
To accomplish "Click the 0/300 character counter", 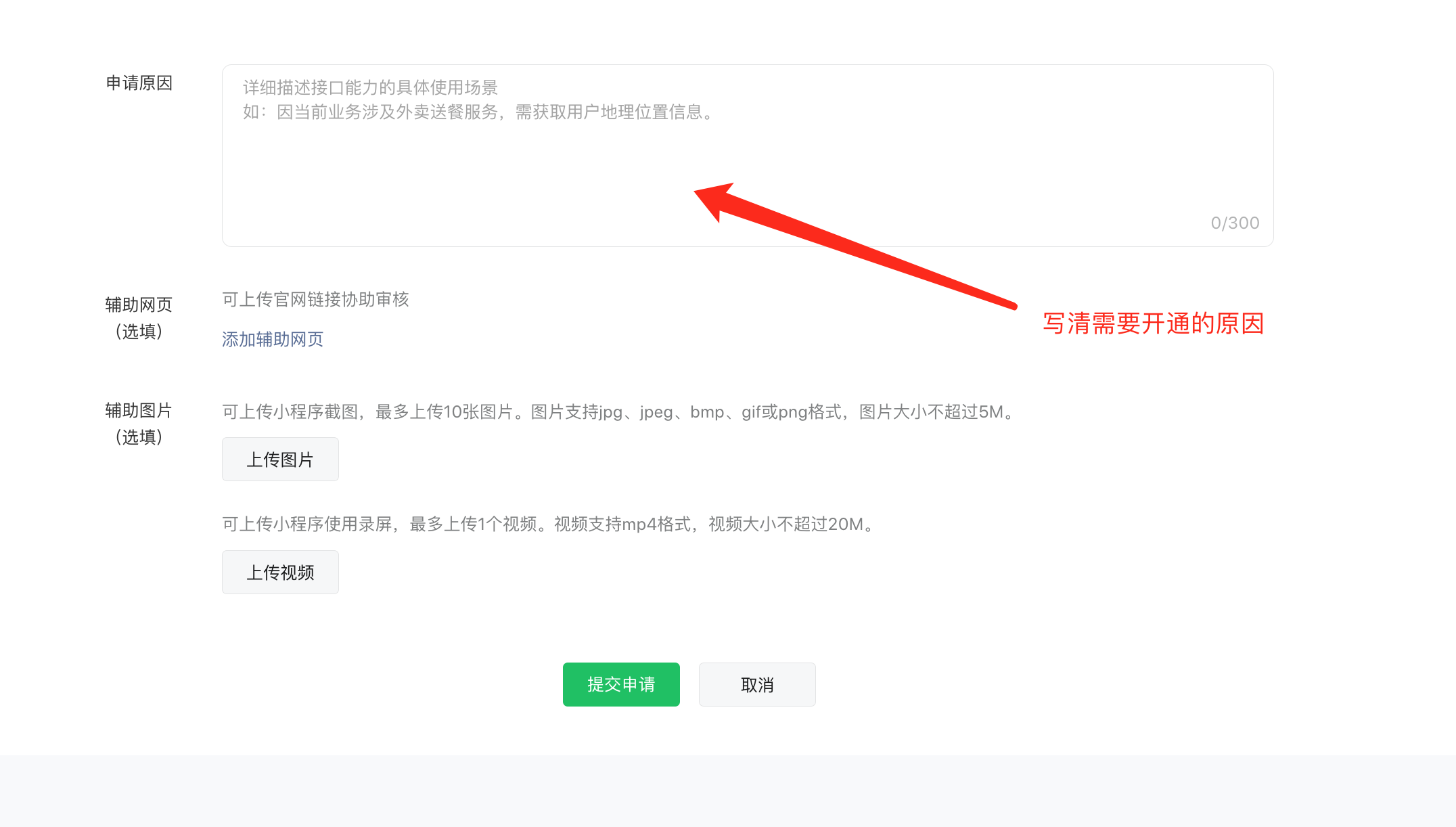I will 1235,223.
